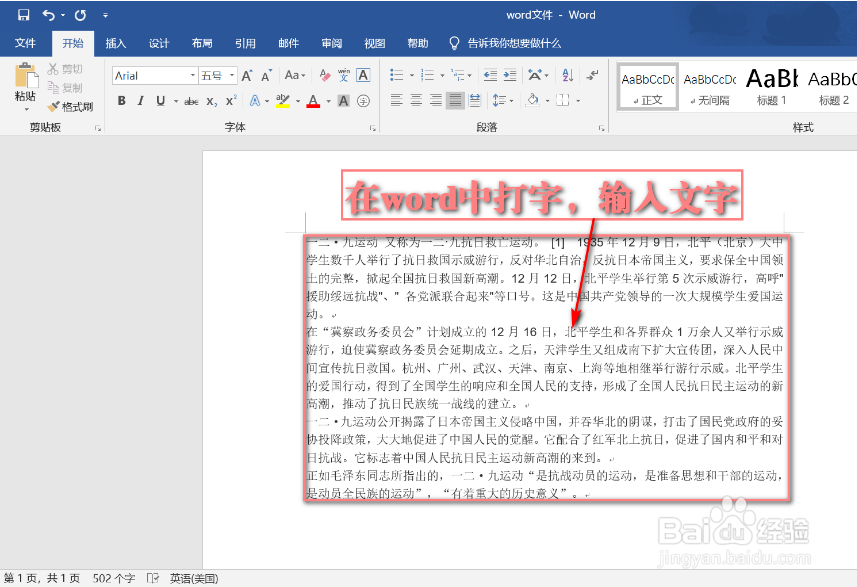The image size is (857, 587).
Task: Open the 文件 tab
Action: pos(25,43)
